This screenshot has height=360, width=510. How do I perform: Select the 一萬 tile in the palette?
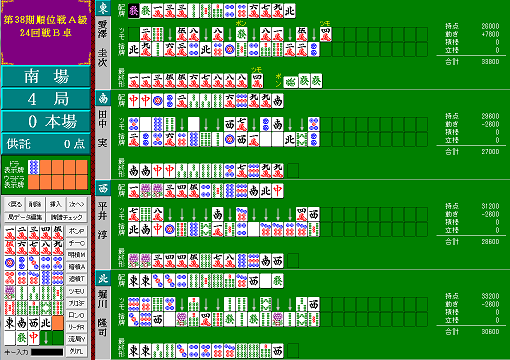coord(10,233)
